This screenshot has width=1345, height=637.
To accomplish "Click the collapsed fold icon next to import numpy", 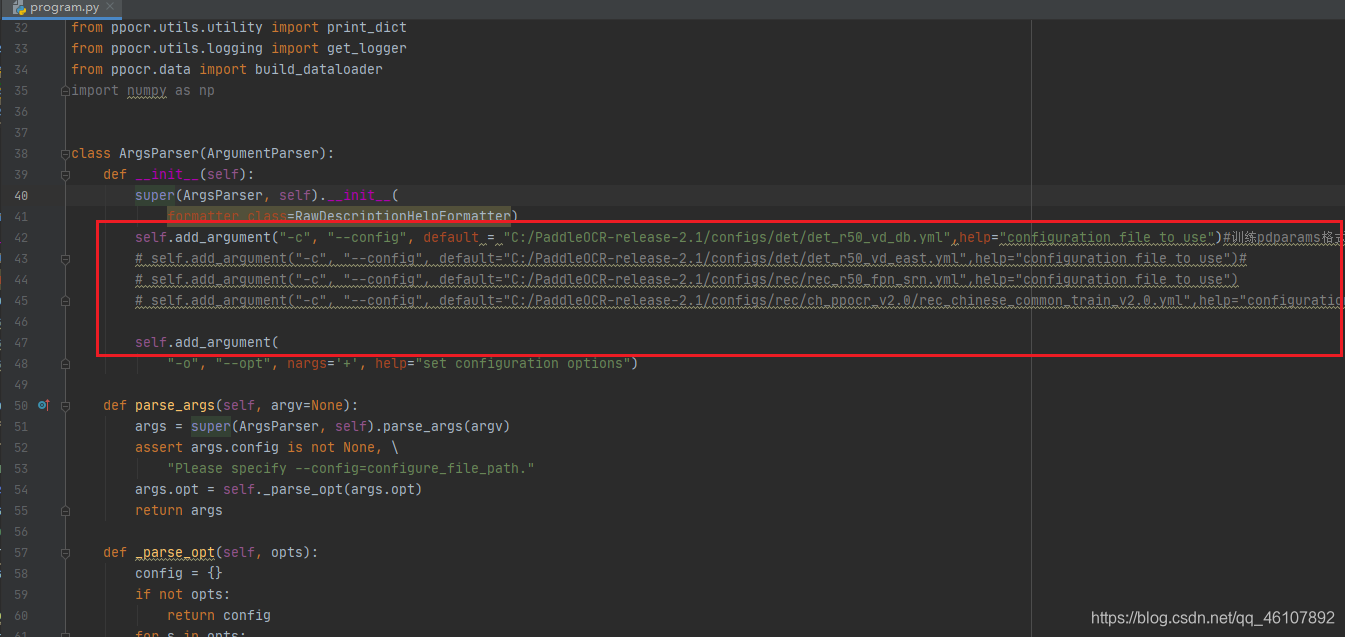I will [63, 90].
